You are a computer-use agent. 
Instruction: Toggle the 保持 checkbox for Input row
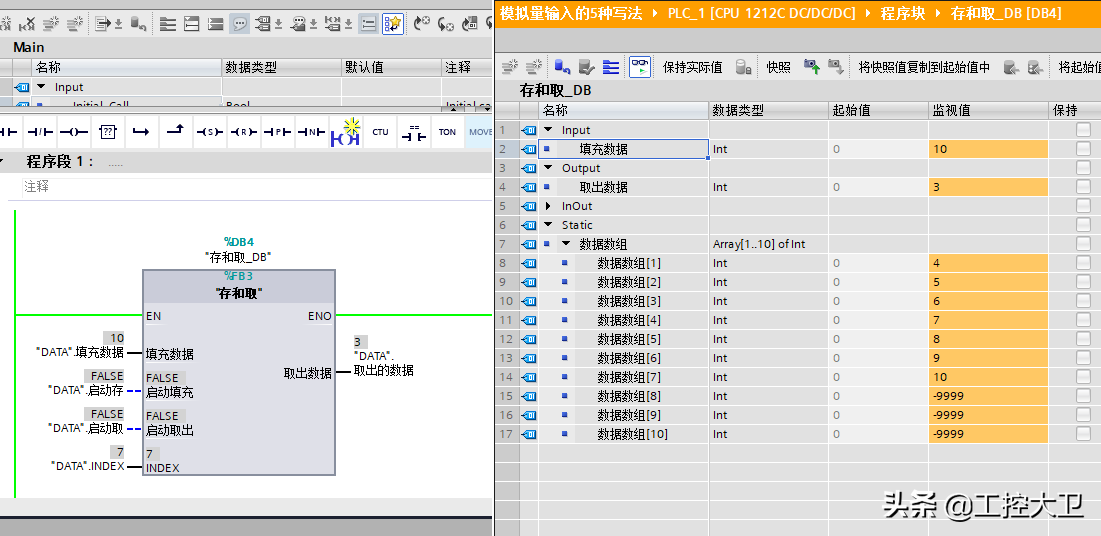[x=1083, y=130]
